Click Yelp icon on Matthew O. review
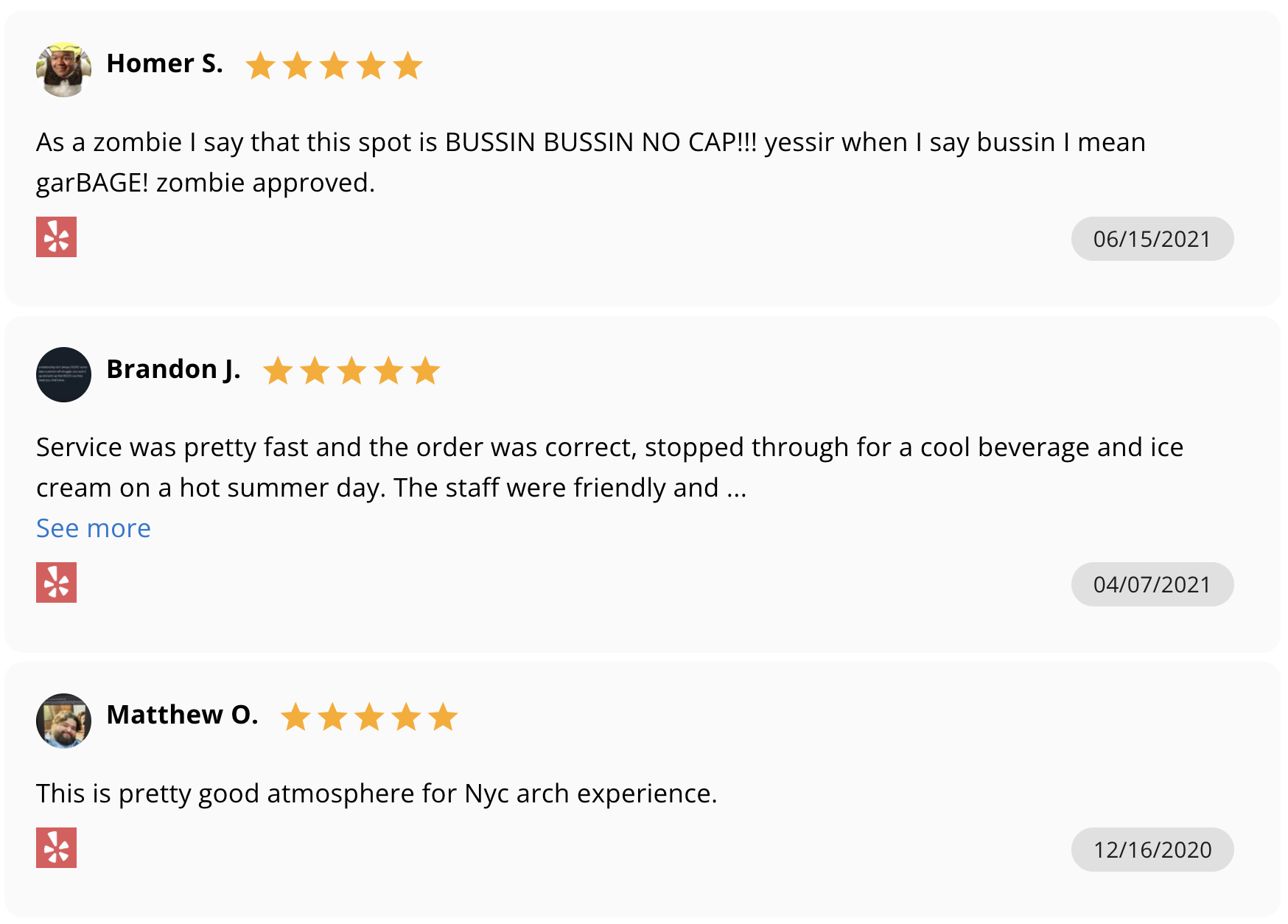This screenshot has height=924, width=1288. tap(56, 847)
